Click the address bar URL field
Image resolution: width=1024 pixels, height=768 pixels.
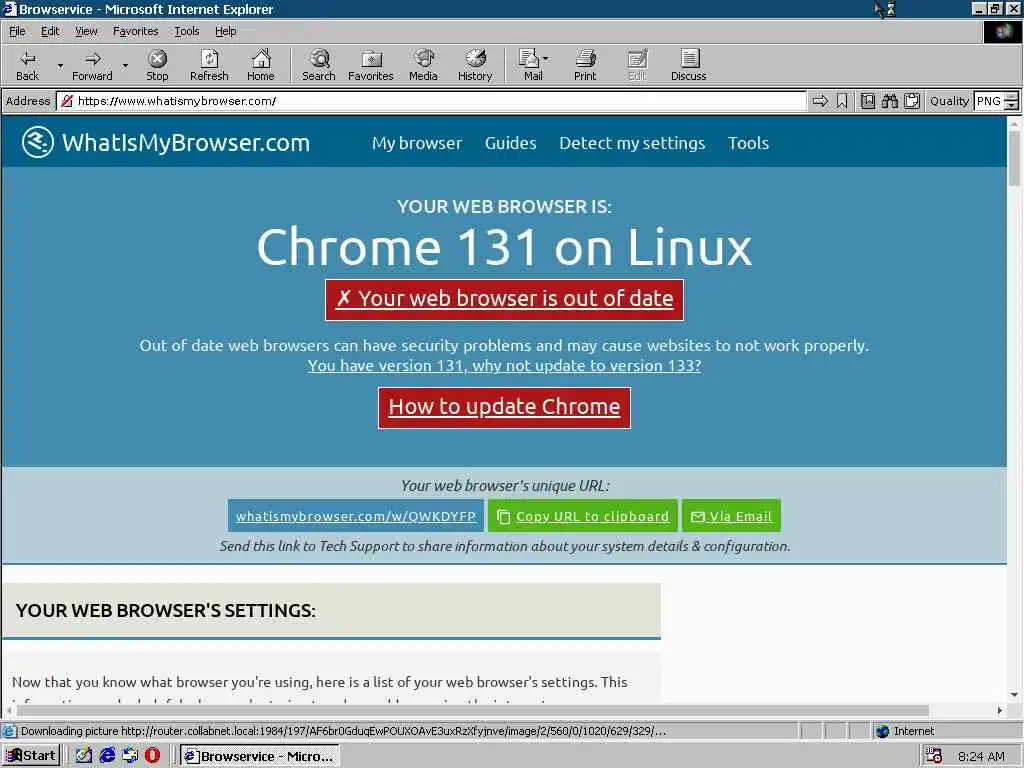point(431,101)
